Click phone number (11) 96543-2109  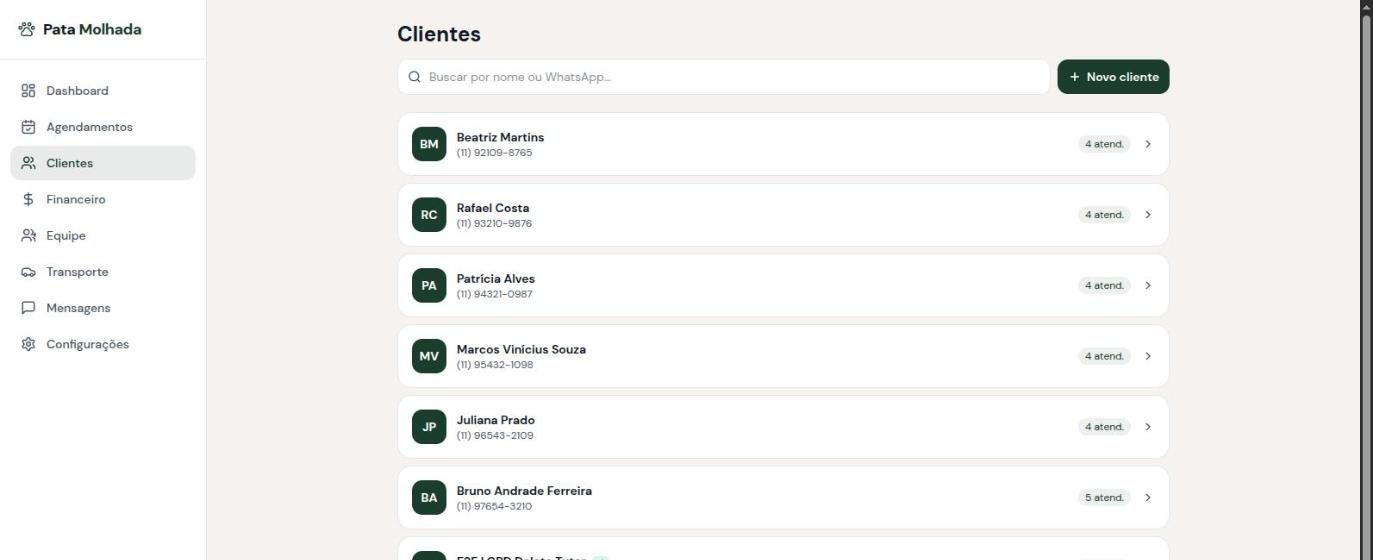point(495,436)
